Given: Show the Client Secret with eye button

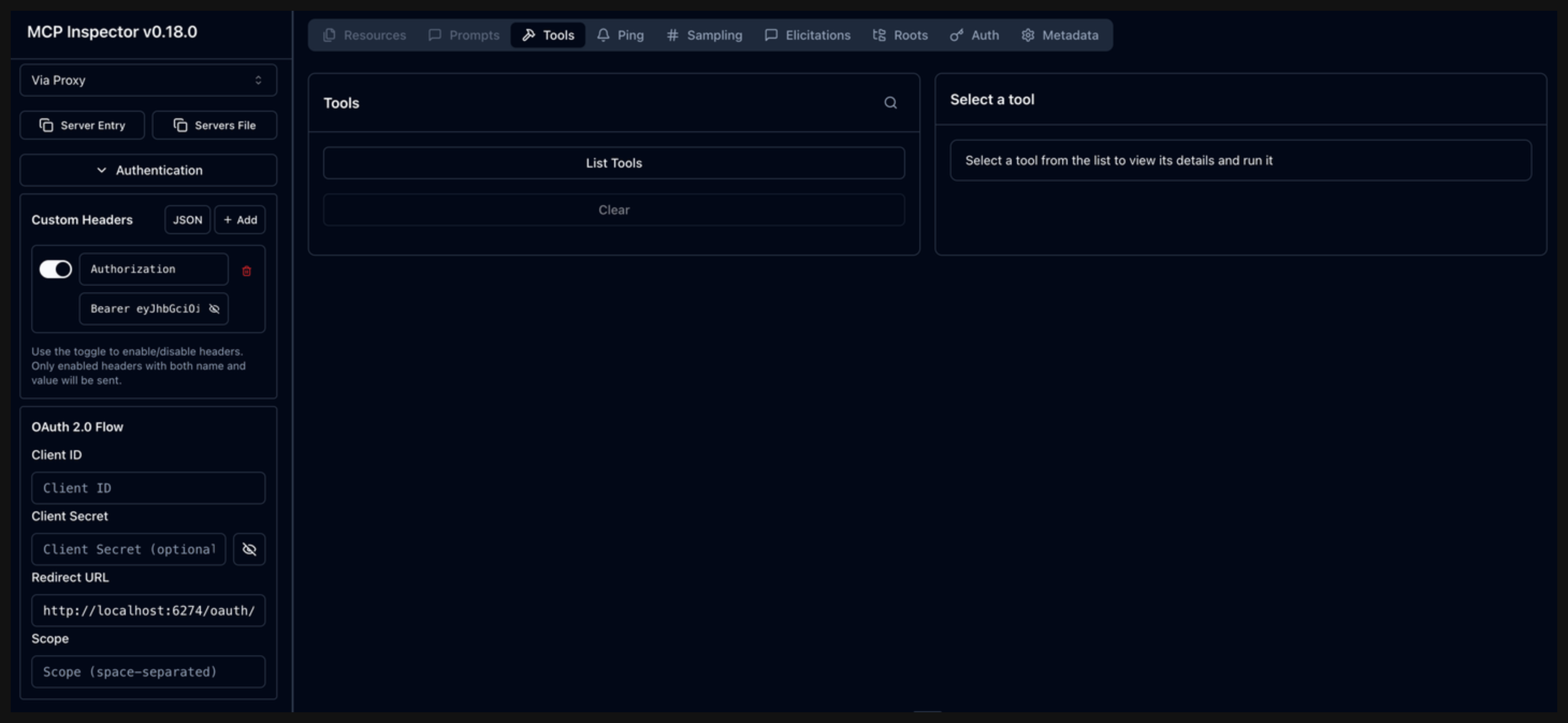Looking at the screenshot, I should [x=249, y=550].
